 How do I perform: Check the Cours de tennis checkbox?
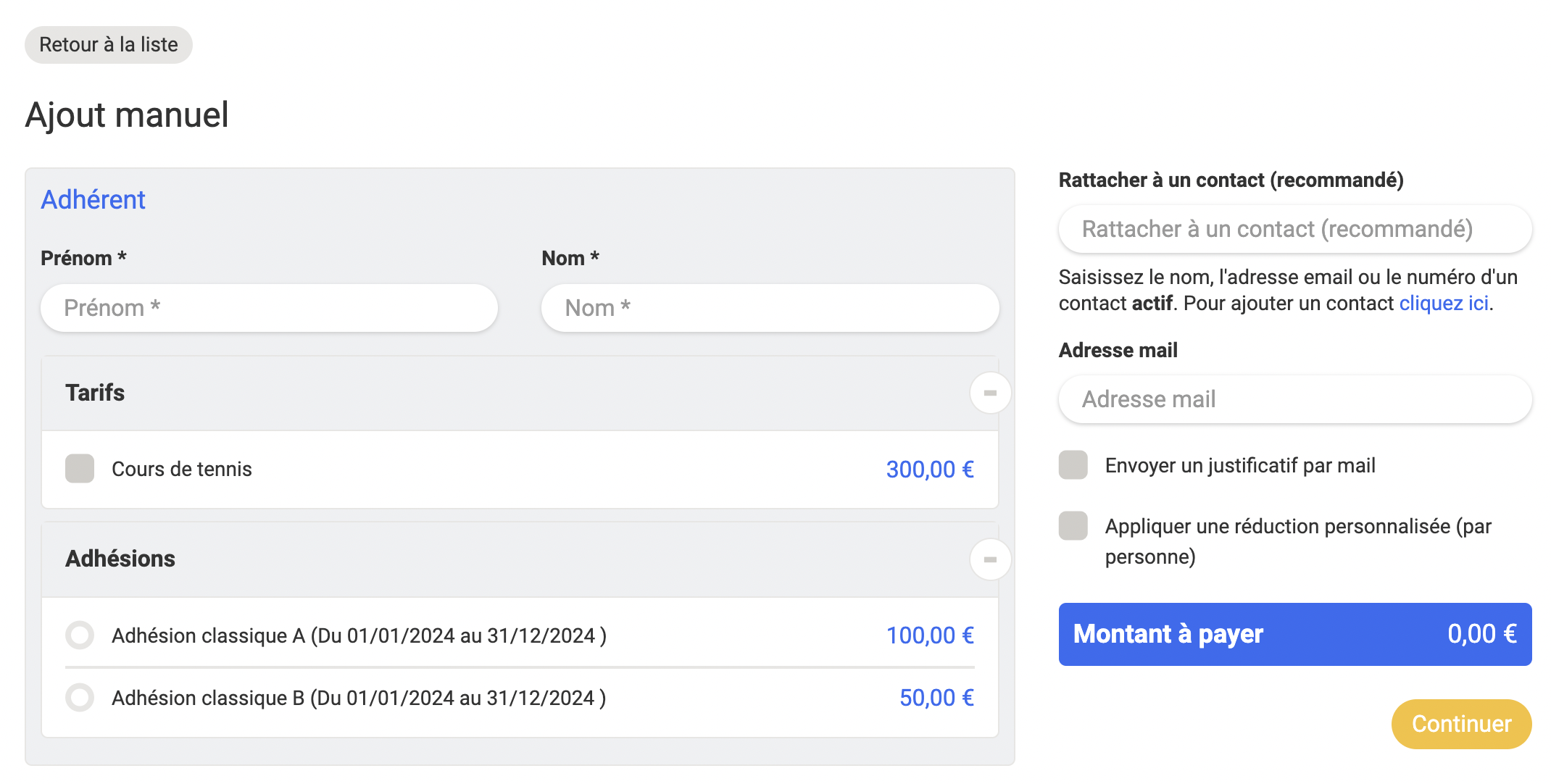pos(80,469)
